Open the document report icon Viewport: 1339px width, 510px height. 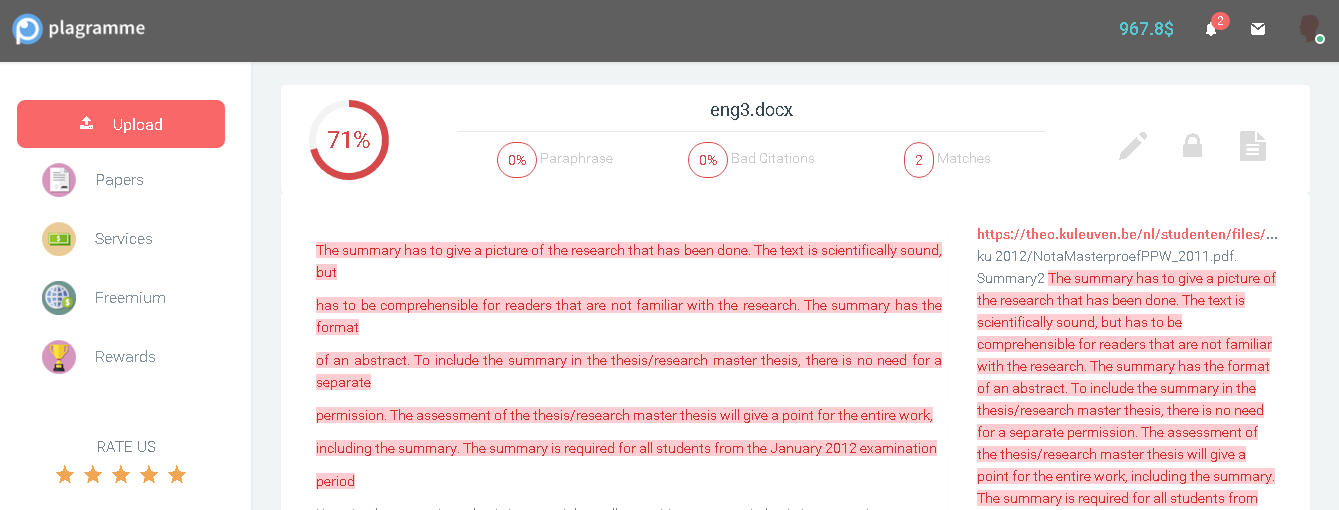tap(1253, 146)
